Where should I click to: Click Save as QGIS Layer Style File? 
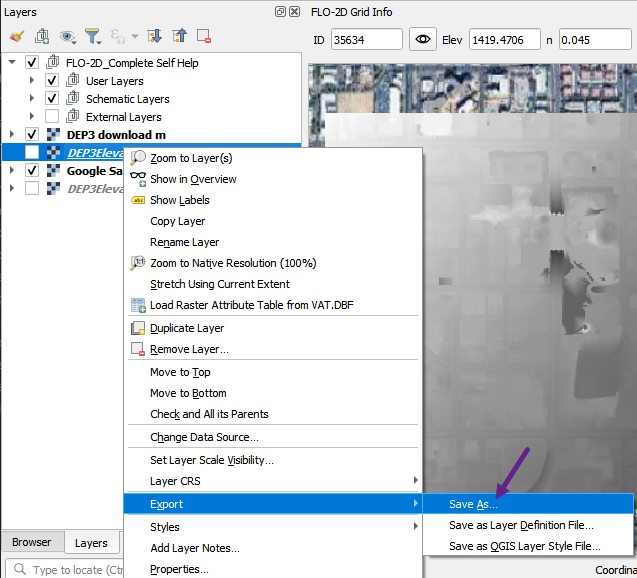[x=524, y=546]
